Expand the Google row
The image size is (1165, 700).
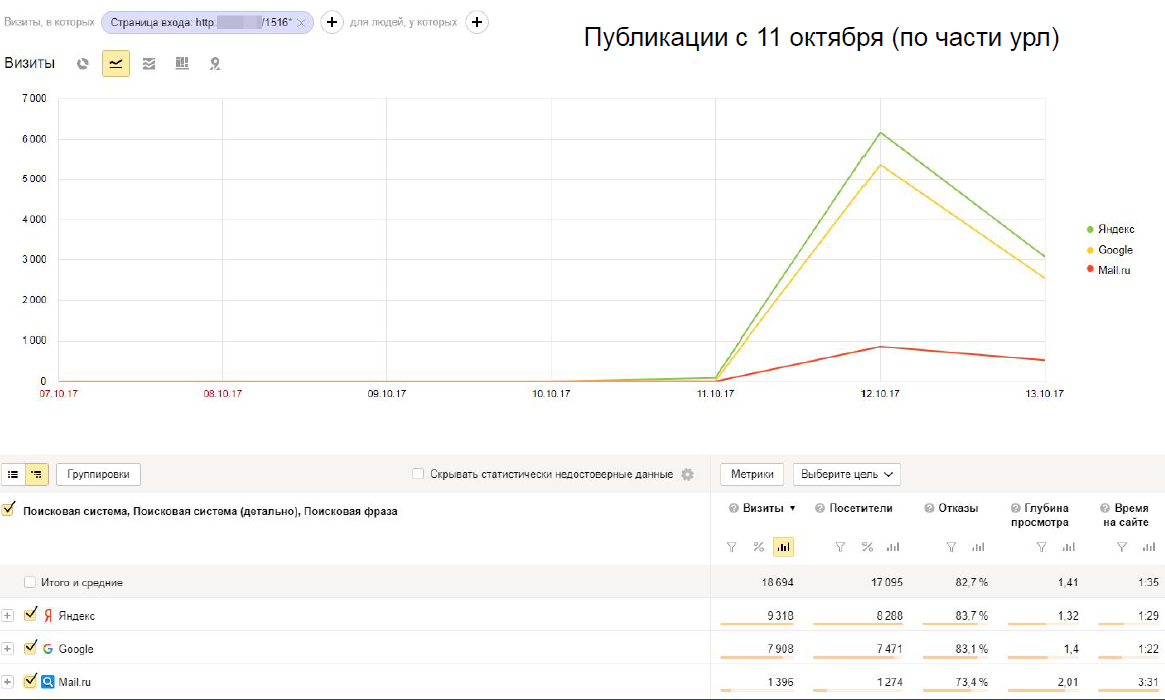8,649
